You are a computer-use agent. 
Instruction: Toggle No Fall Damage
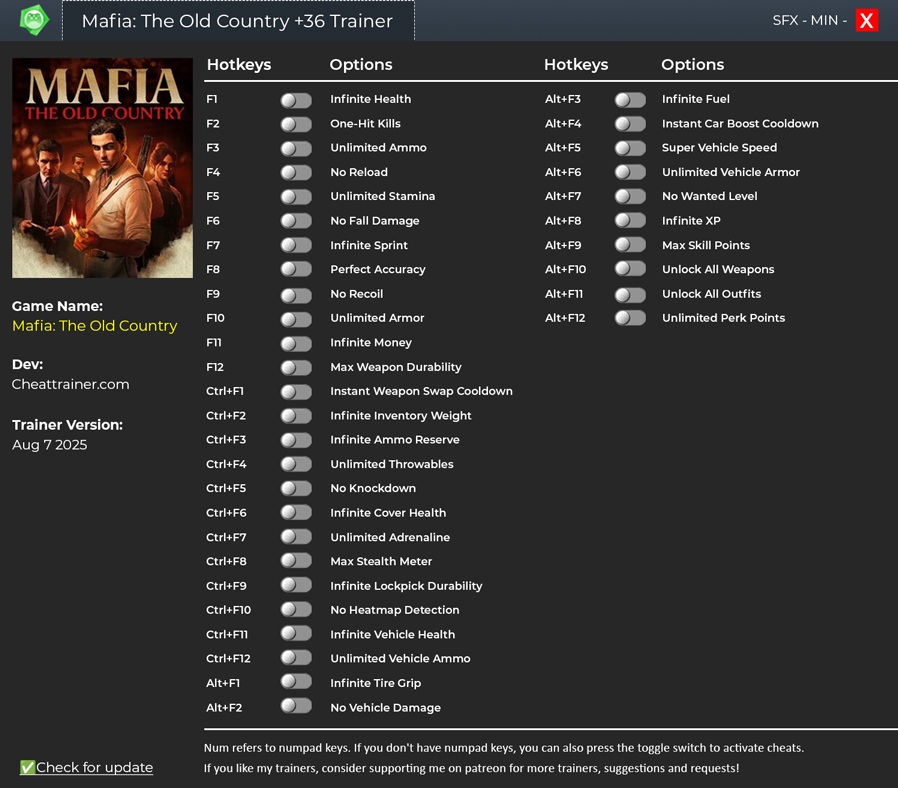[x=296, y=221]
